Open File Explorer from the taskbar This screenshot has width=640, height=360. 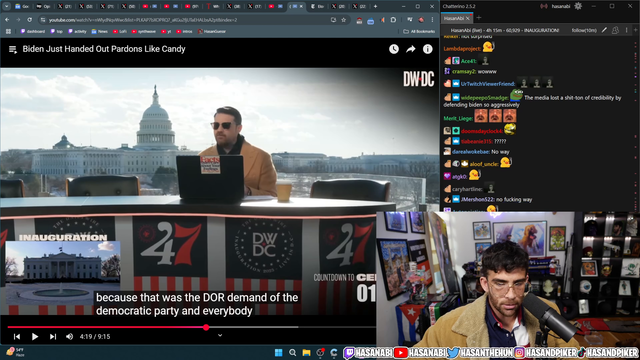(x=306, y=353)
